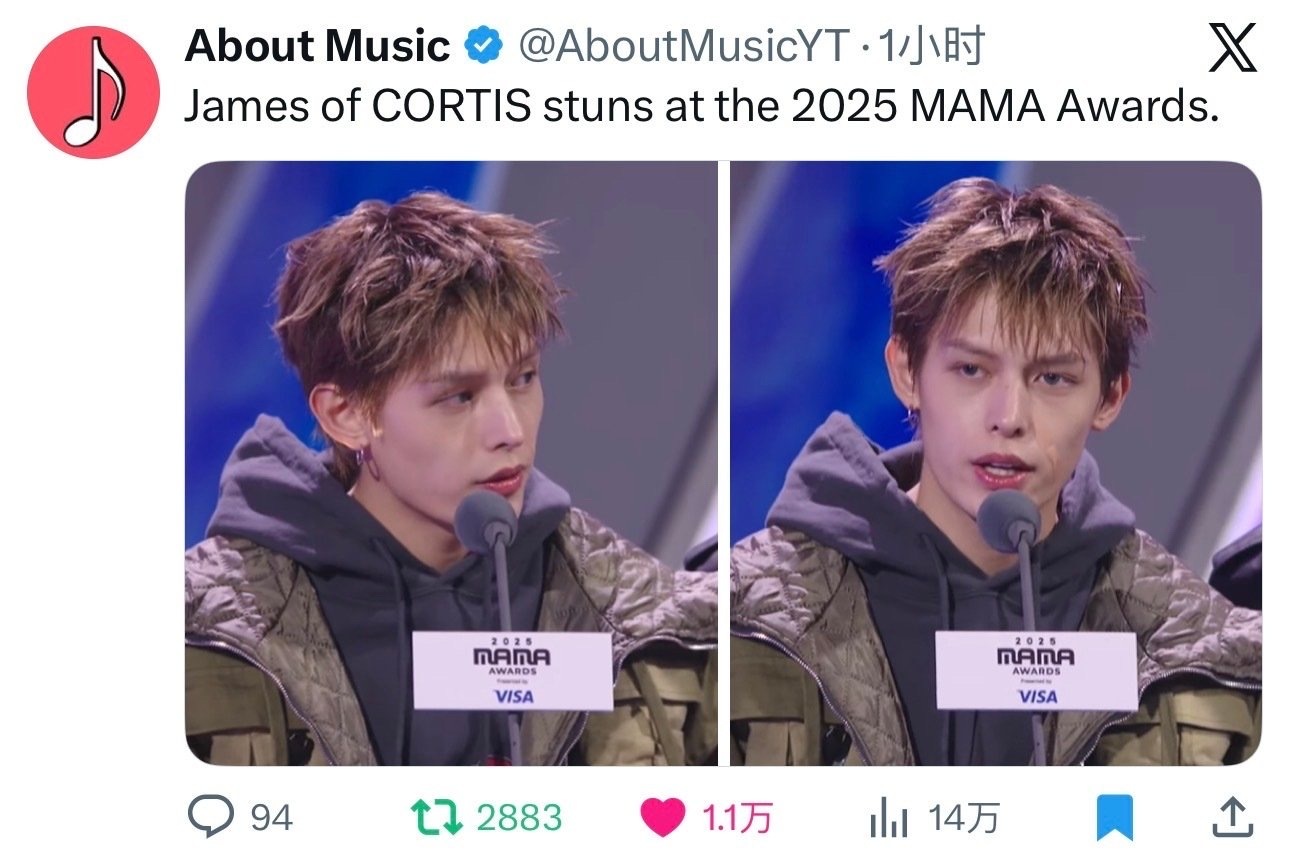Open About Music's music note avatar

[x=93, y=93]
